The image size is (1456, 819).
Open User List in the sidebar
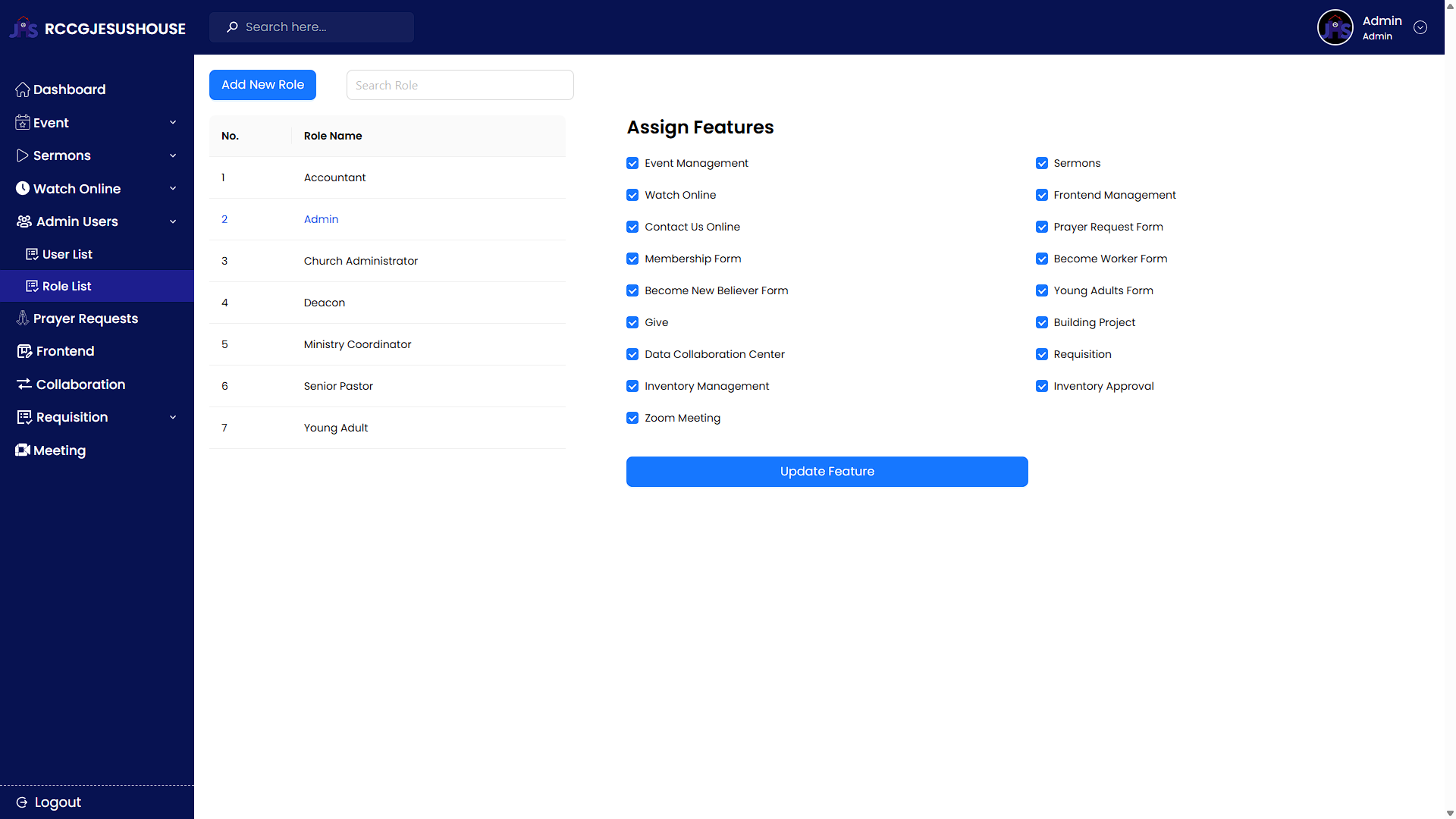(x=67, y=254)
